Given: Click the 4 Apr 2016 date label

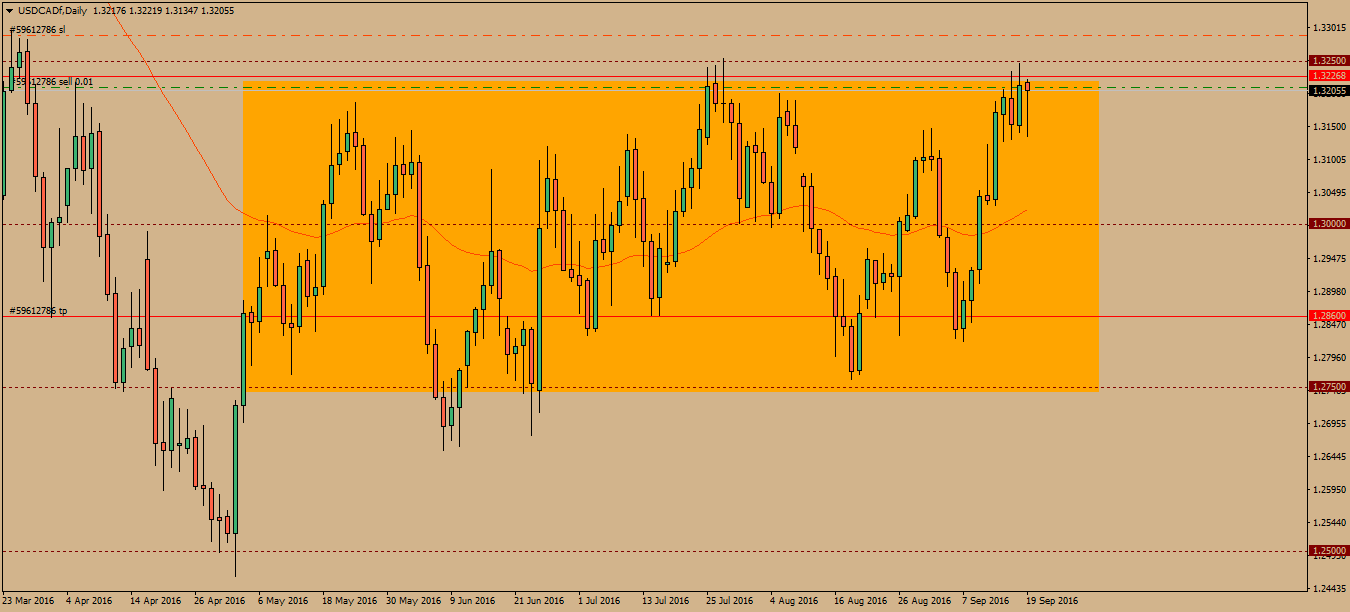Looking at the screenshot, I should pos(89,601).
